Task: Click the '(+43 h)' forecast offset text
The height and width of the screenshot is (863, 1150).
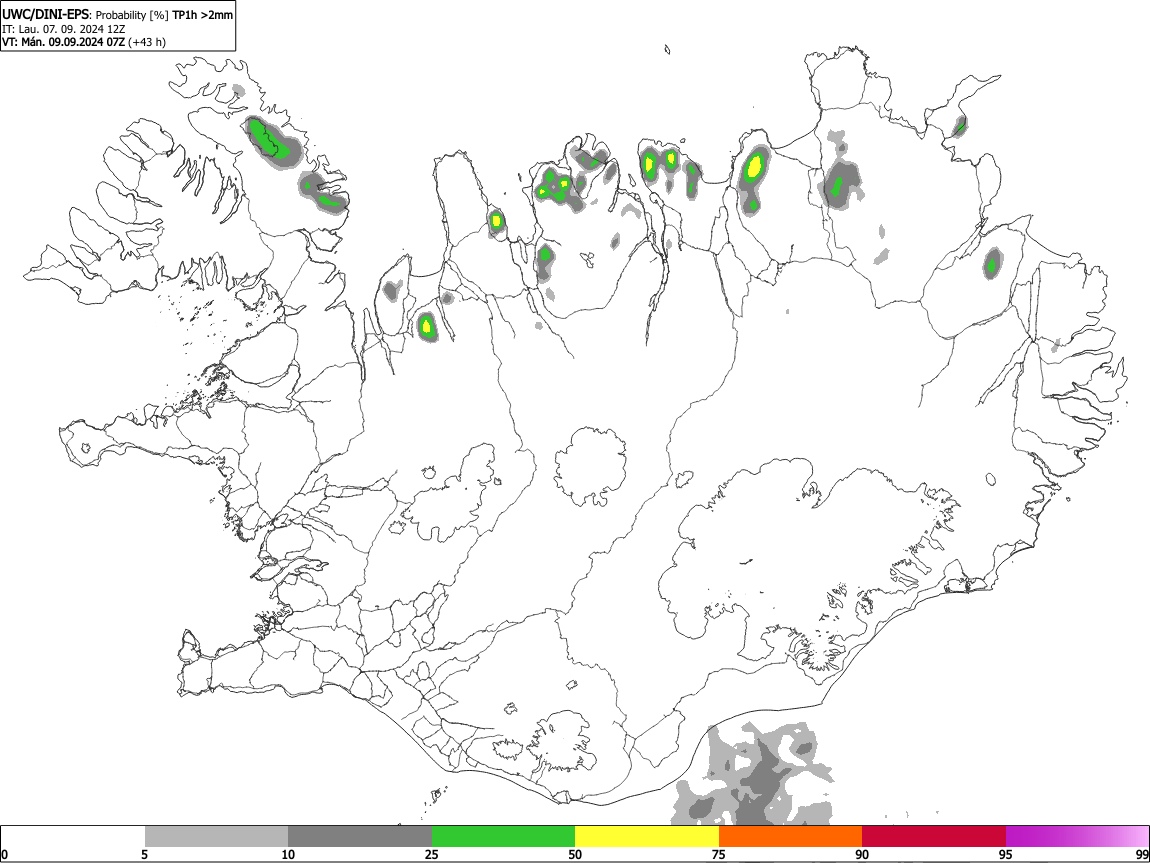Action: (147, 42)
